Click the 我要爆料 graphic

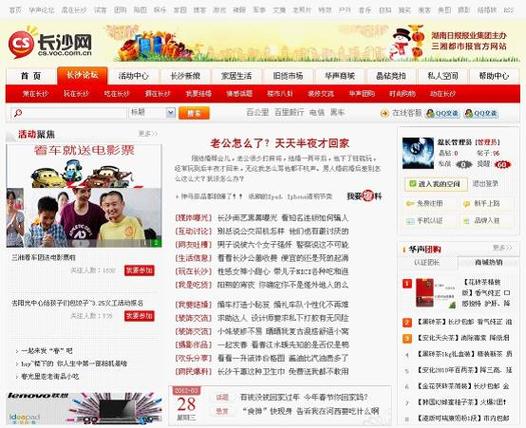coord(364,196)
